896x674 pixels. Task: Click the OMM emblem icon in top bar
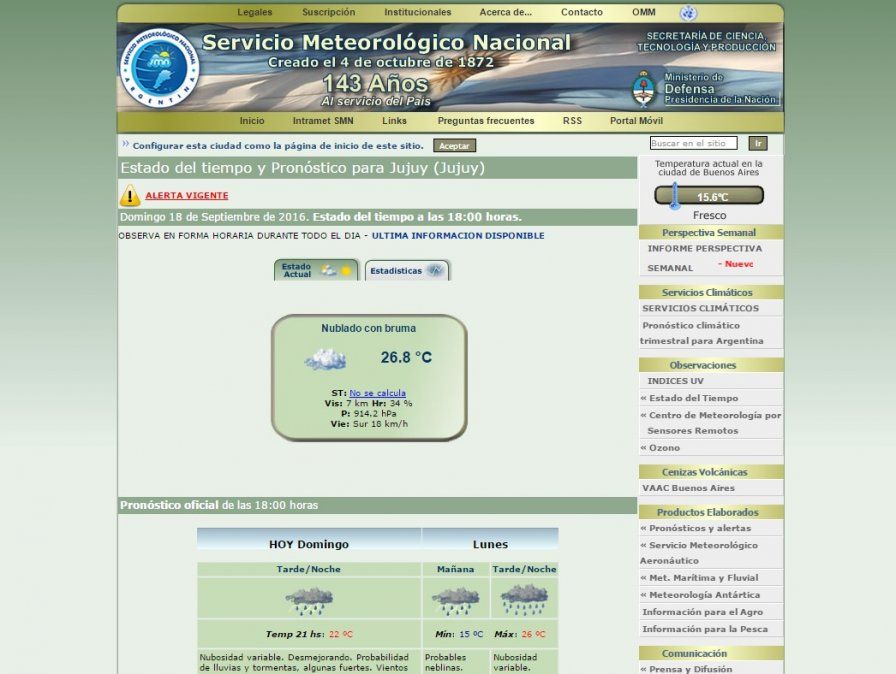[687, 13]
